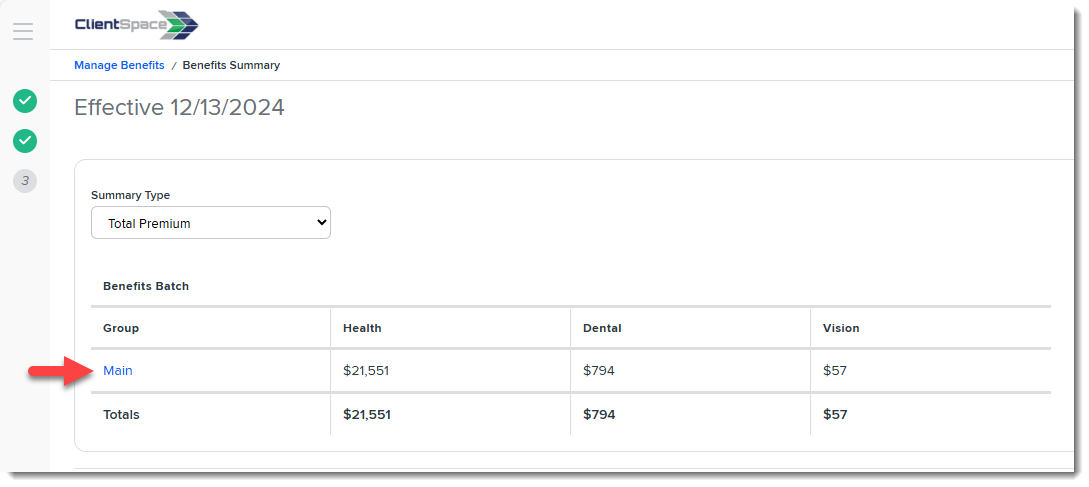Select step 3 circle in sidebar
This screenshot has height=487, width=1089.
[25, 181]
